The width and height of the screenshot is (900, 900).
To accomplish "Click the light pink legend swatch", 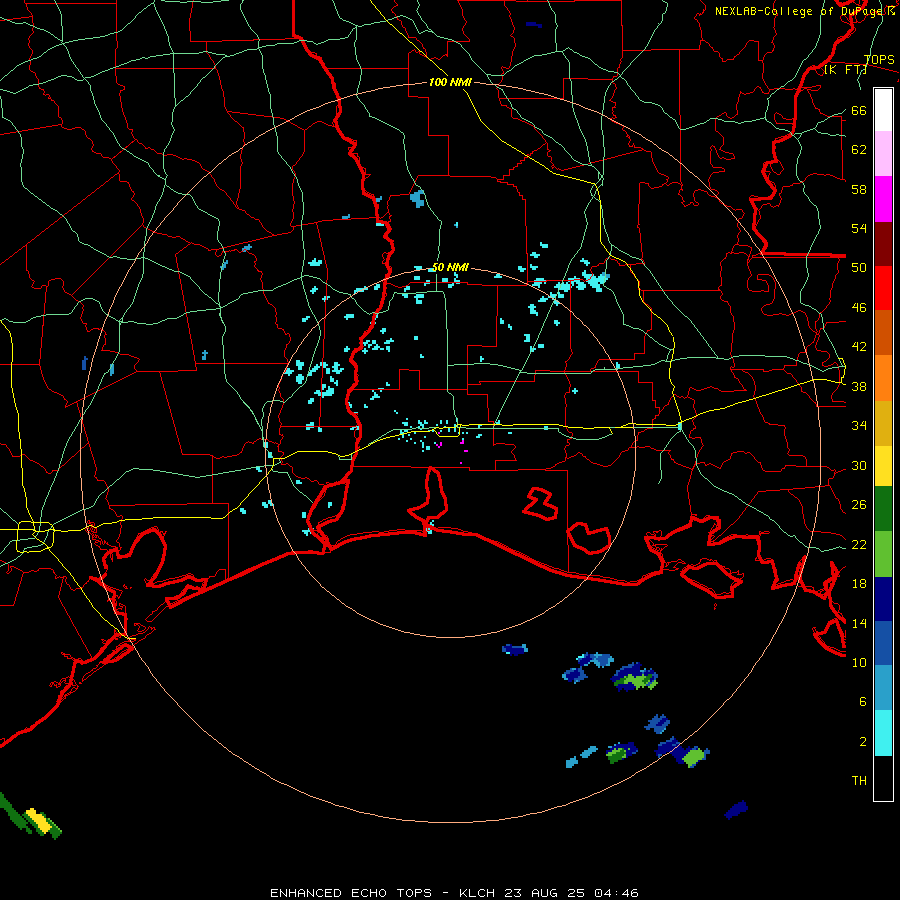I will tap(883, 154).
